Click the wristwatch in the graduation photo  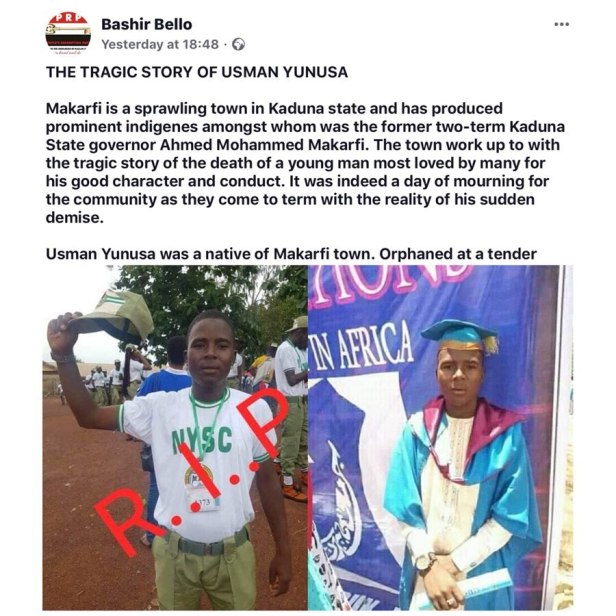[425, 562]
